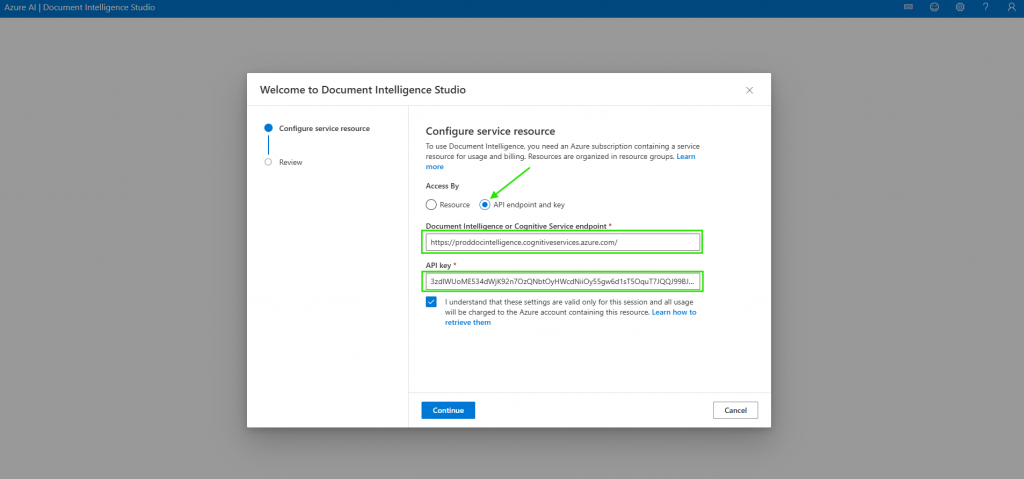
Task: Close the Welcome dialog with X
Action: (x=749, y=90)
